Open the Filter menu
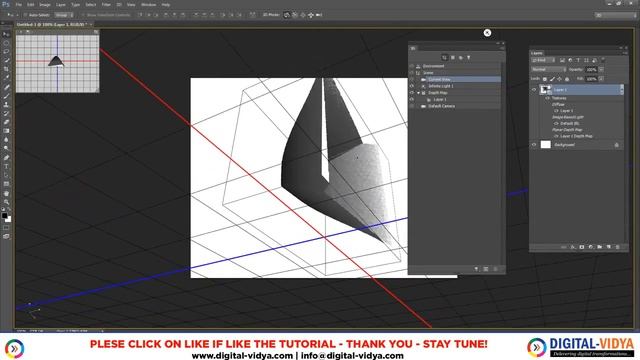The width and height of the screenshot is (640, 360). point(106,4)
